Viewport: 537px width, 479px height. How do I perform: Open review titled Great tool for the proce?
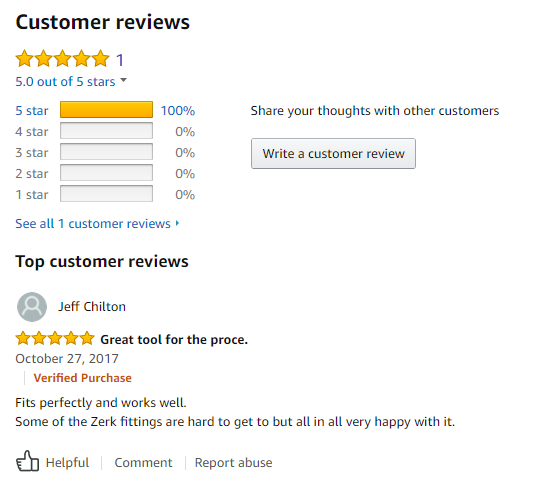pyautogui.click(x=174, y=340)
